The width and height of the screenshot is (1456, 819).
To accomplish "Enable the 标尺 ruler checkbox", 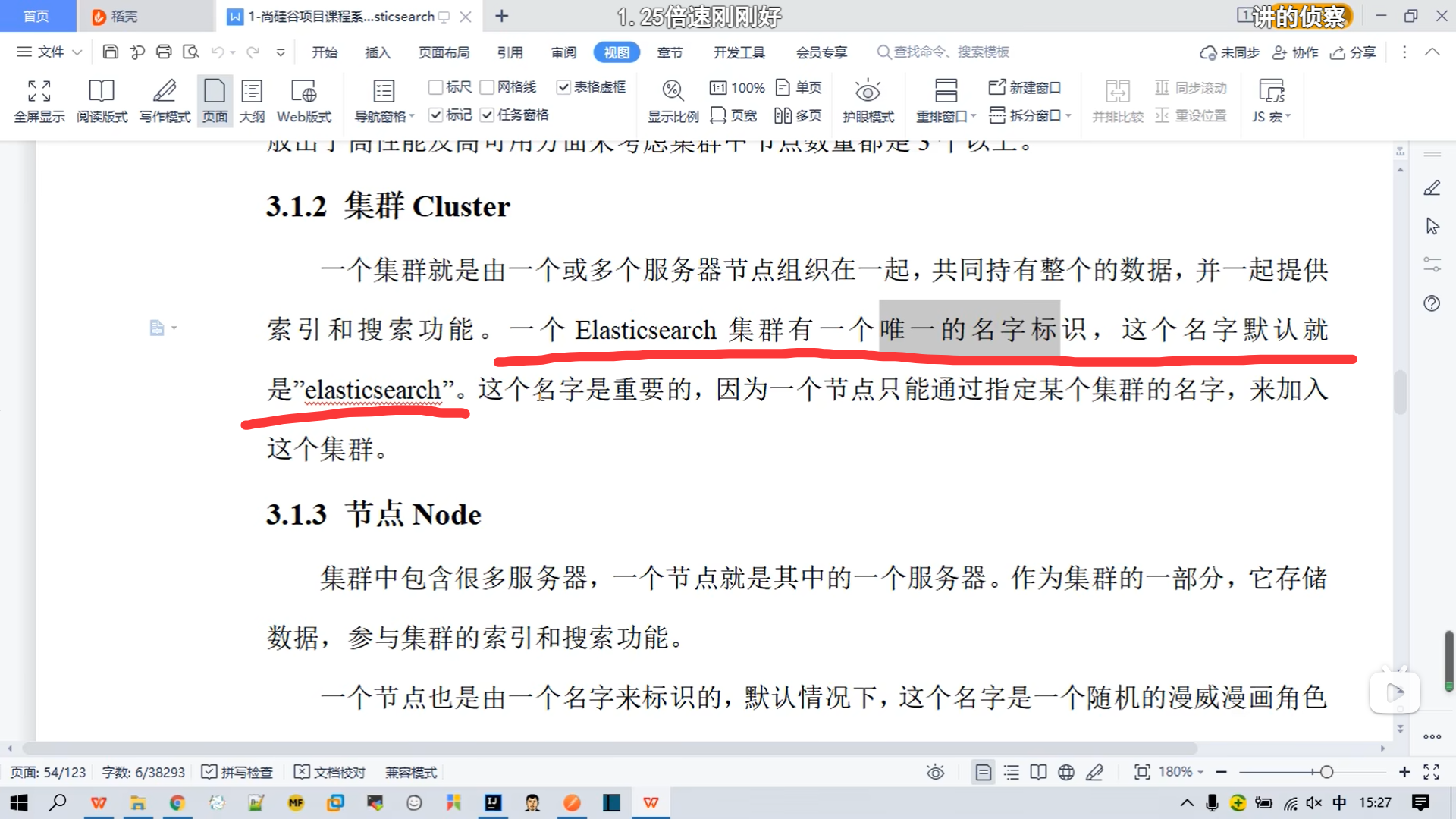I will (435, 87).
